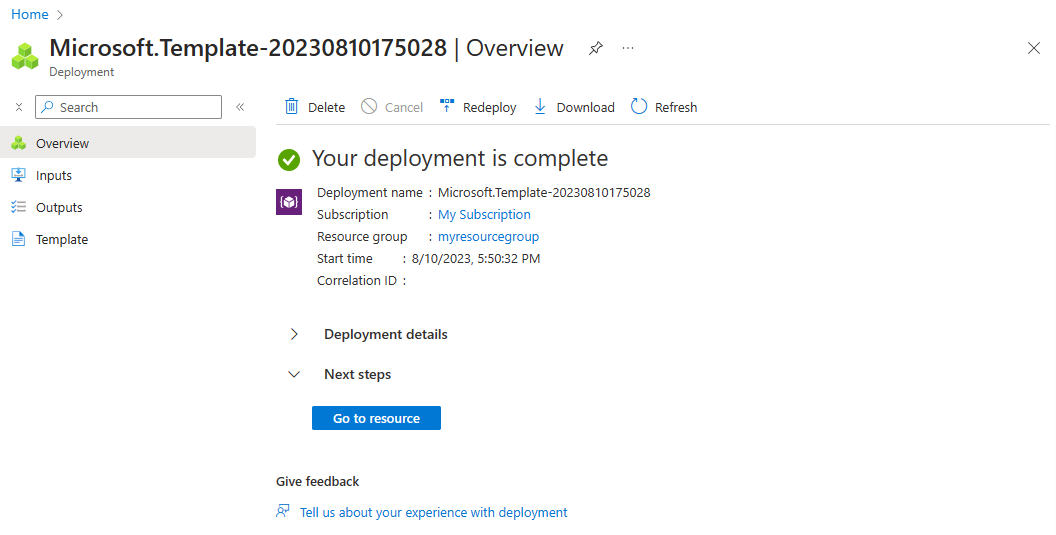The height and width of the screenshot is (535, 1056).
Task: Open the My Subscription link
Action: pos(484,214)
